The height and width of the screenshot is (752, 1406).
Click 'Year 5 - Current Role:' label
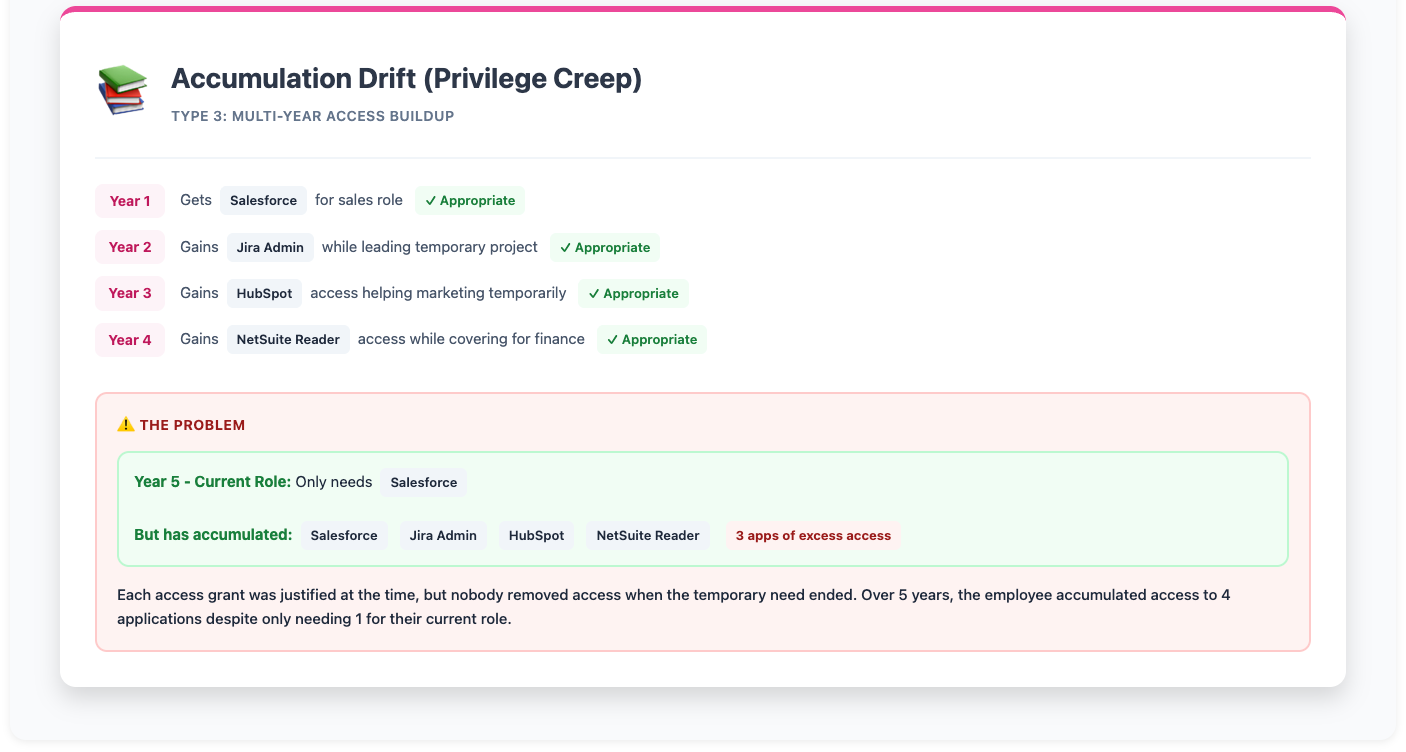click(212, 482)
